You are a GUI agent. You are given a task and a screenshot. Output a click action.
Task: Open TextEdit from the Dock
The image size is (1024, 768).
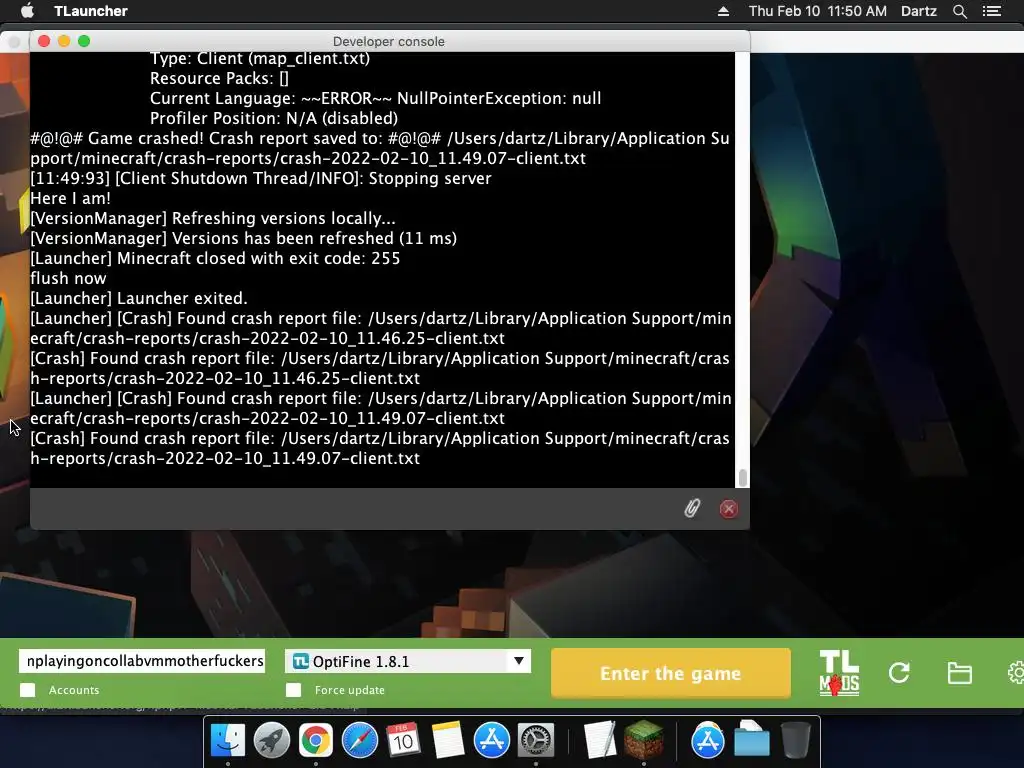coord(600,740)
